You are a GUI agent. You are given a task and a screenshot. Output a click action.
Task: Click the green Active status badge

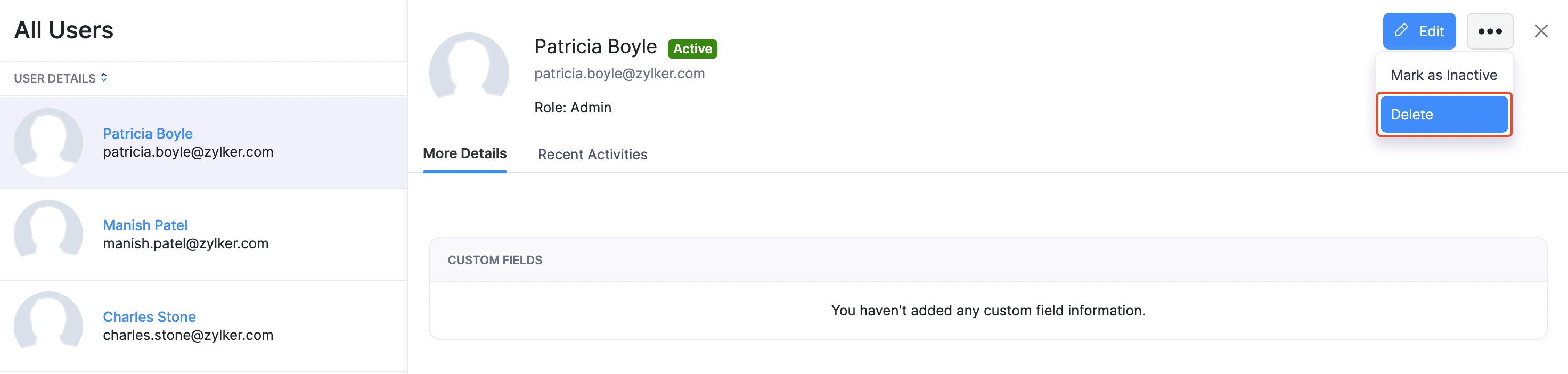point(692,48)
